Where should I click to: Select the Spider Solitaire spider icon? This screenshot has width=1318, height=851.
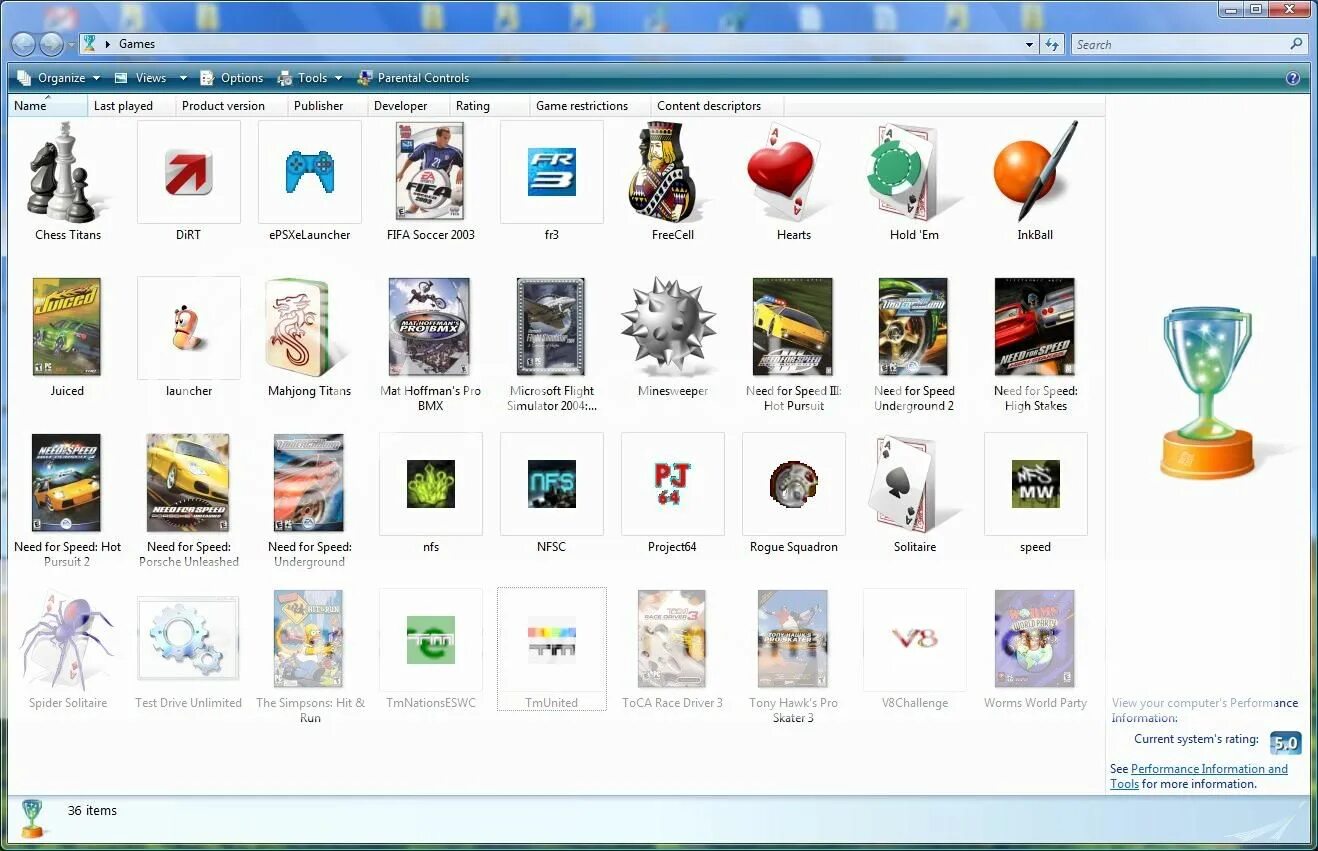67,639
